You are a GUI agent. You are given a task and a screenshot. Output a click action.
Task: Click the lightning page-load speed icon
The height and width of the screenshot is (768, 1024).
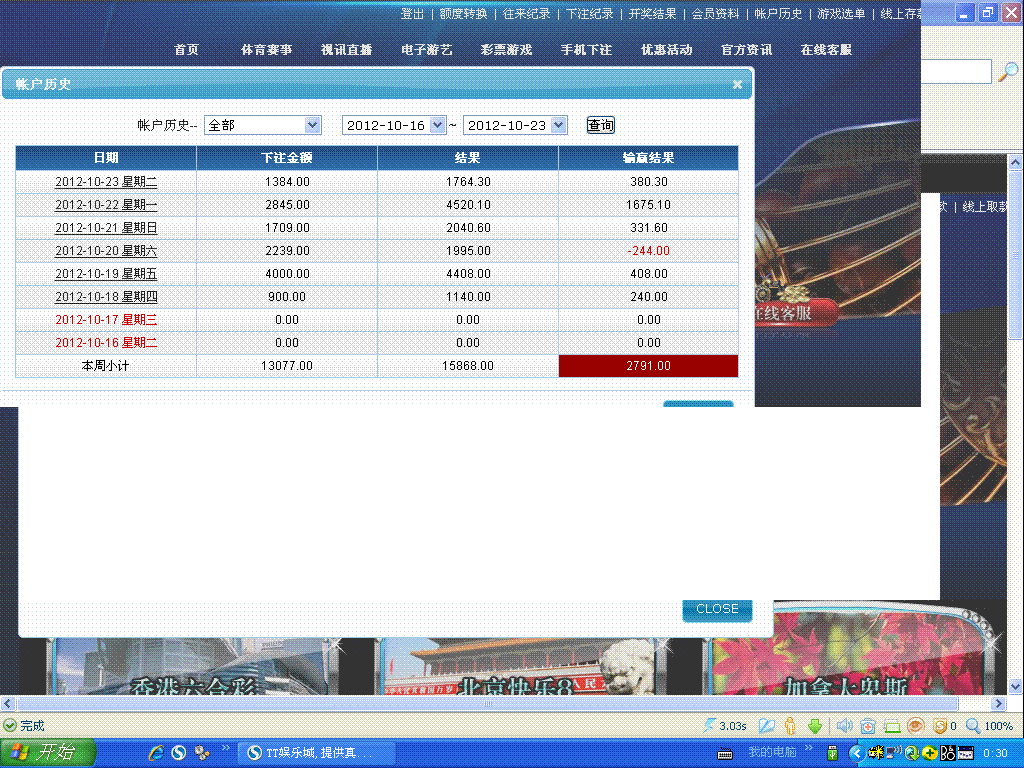[x=707, y=725]
